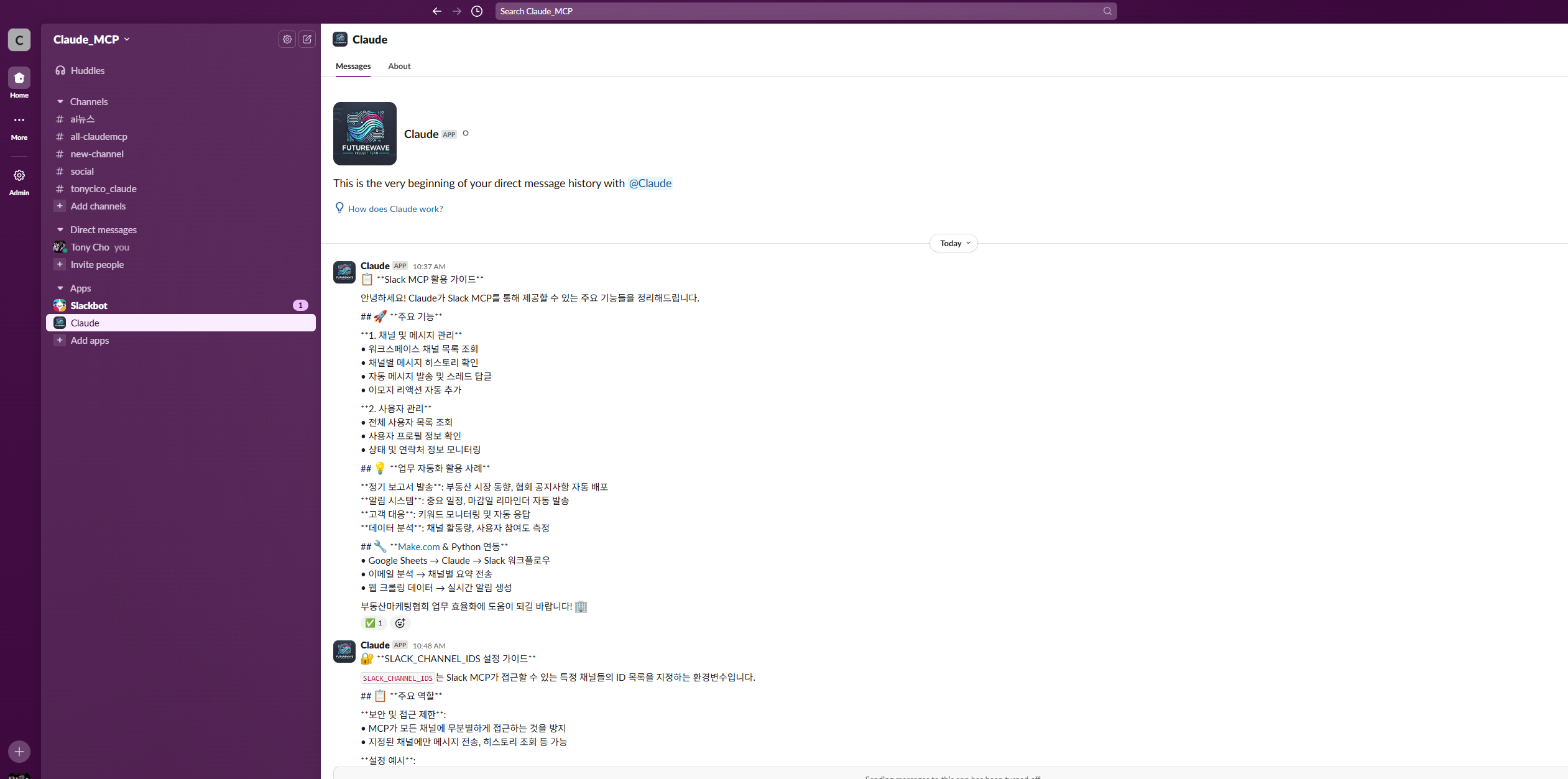Click the SLACK_CHANNEL_IDS code snippet
The width and height of the screenshot is (1568, 779).
pyautogui.click(x=397, y=678)
